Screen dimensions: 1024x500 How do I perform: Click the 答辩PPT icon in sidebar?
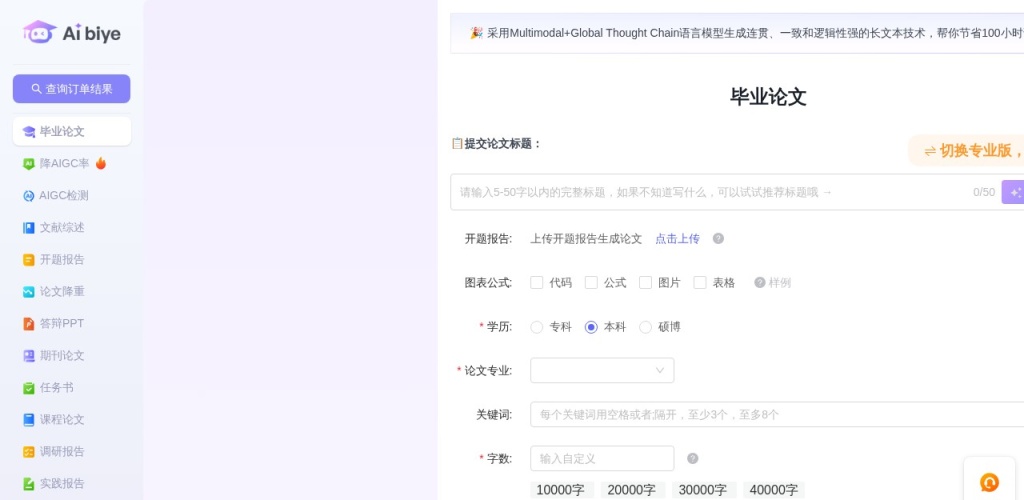coord(29,324)
